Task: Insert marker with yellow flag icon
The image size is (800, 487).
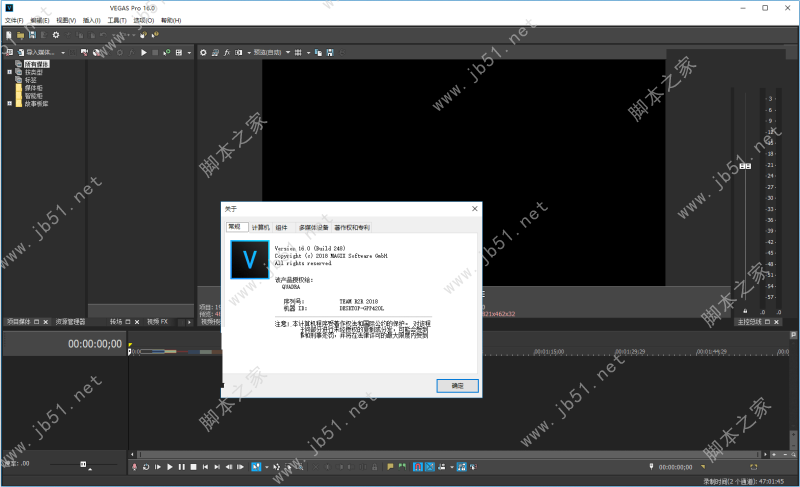Action: 390,467
